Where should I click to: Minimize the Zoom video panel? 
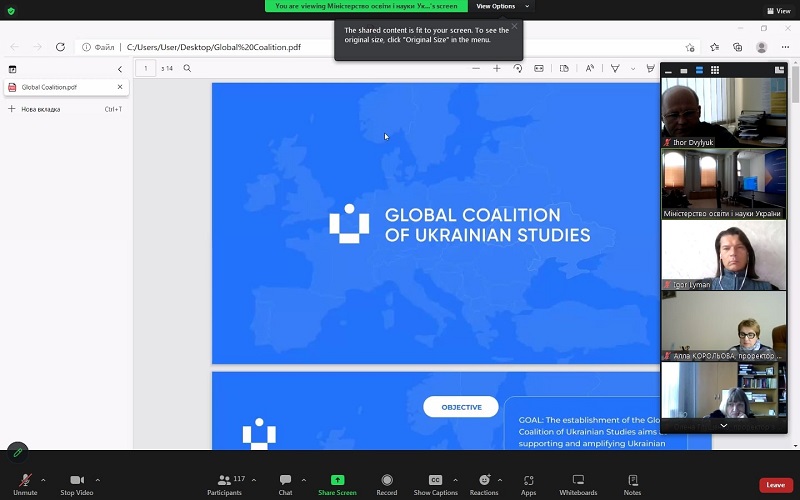(668, 71)
